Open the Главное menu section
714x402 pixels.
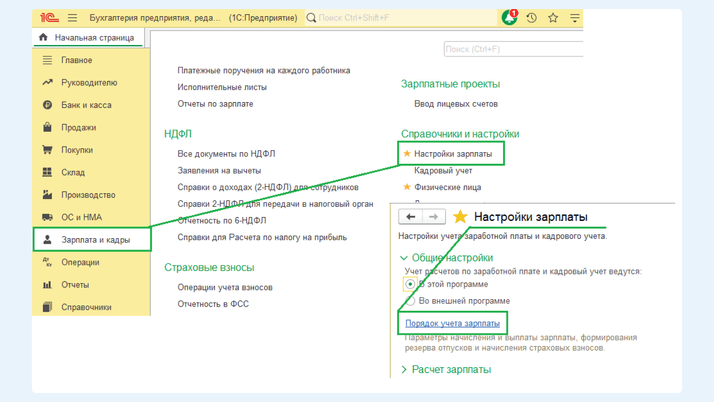[x=76, y=60]
